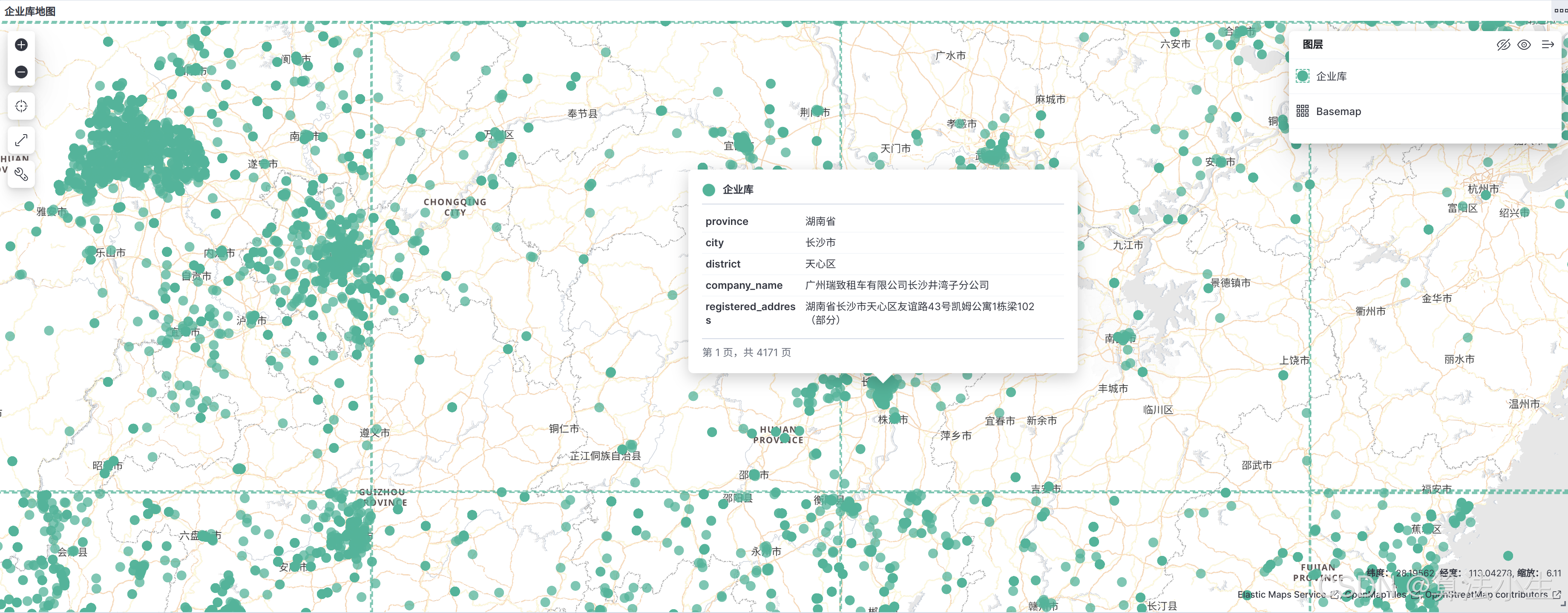The height and width of the screenshot is (613, 1568).
Task: Click the 六安市 map label
Action: 1175,44
